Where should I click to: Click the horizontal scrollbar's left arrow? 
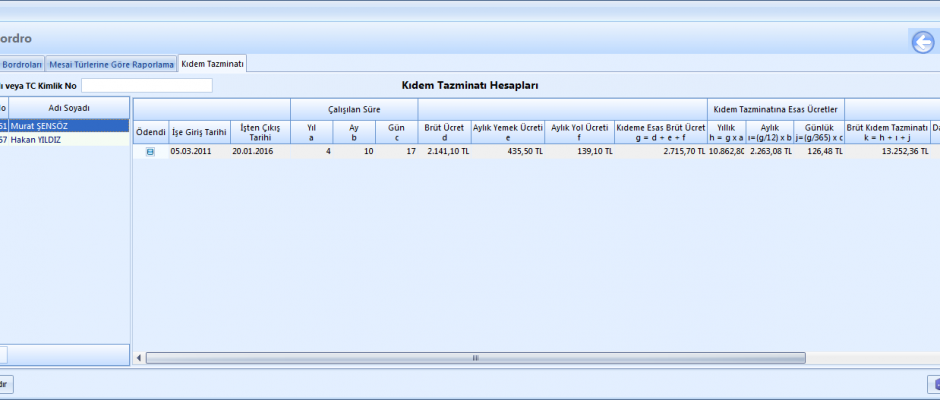139,357
